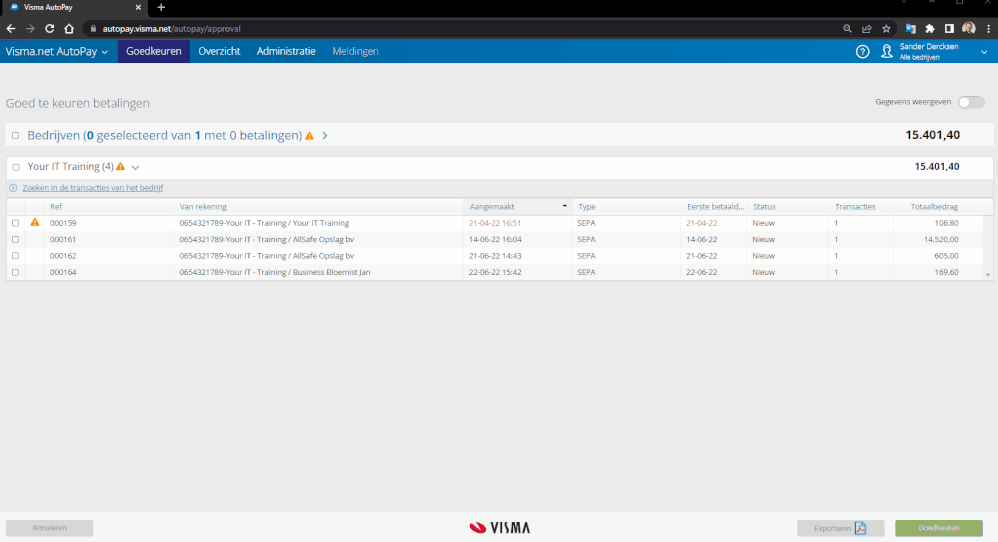Select payment 000162 checkbox
Screen dimensions: 998x542
(x=15, y=256)
